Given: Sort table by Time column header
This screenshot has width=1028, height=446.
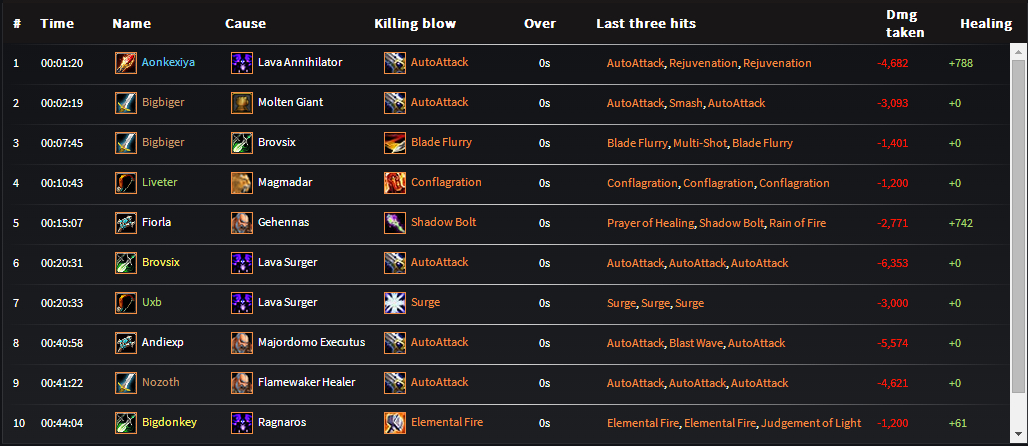Looking at the screenshot, I should (x=57, y=23).
